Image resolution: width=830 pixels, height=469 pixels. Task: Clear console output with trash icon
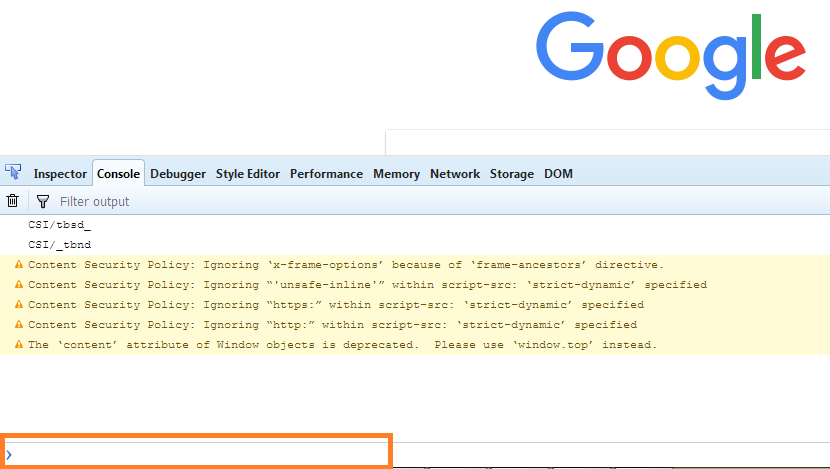(13, 201)
